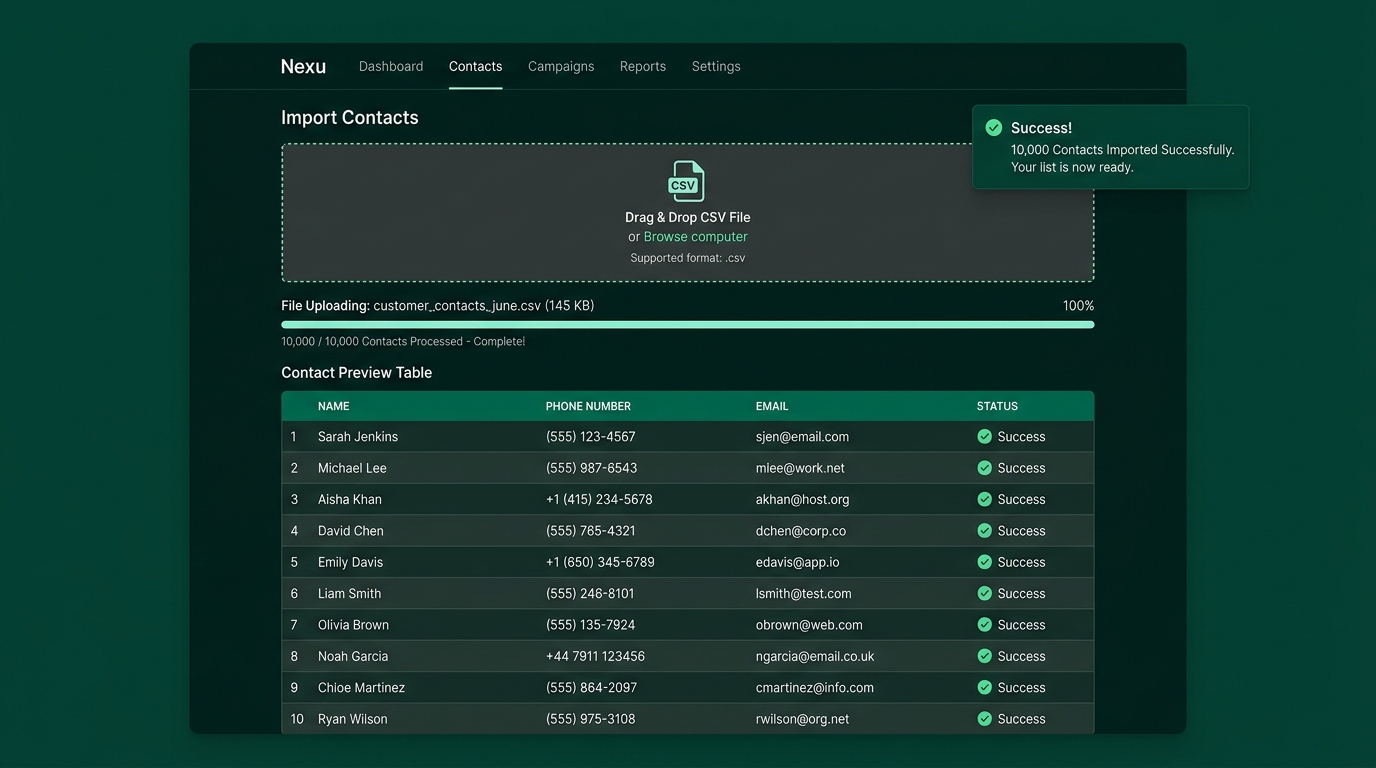Click the Nexu logo

pyautogui.click(x=303, y=67)
